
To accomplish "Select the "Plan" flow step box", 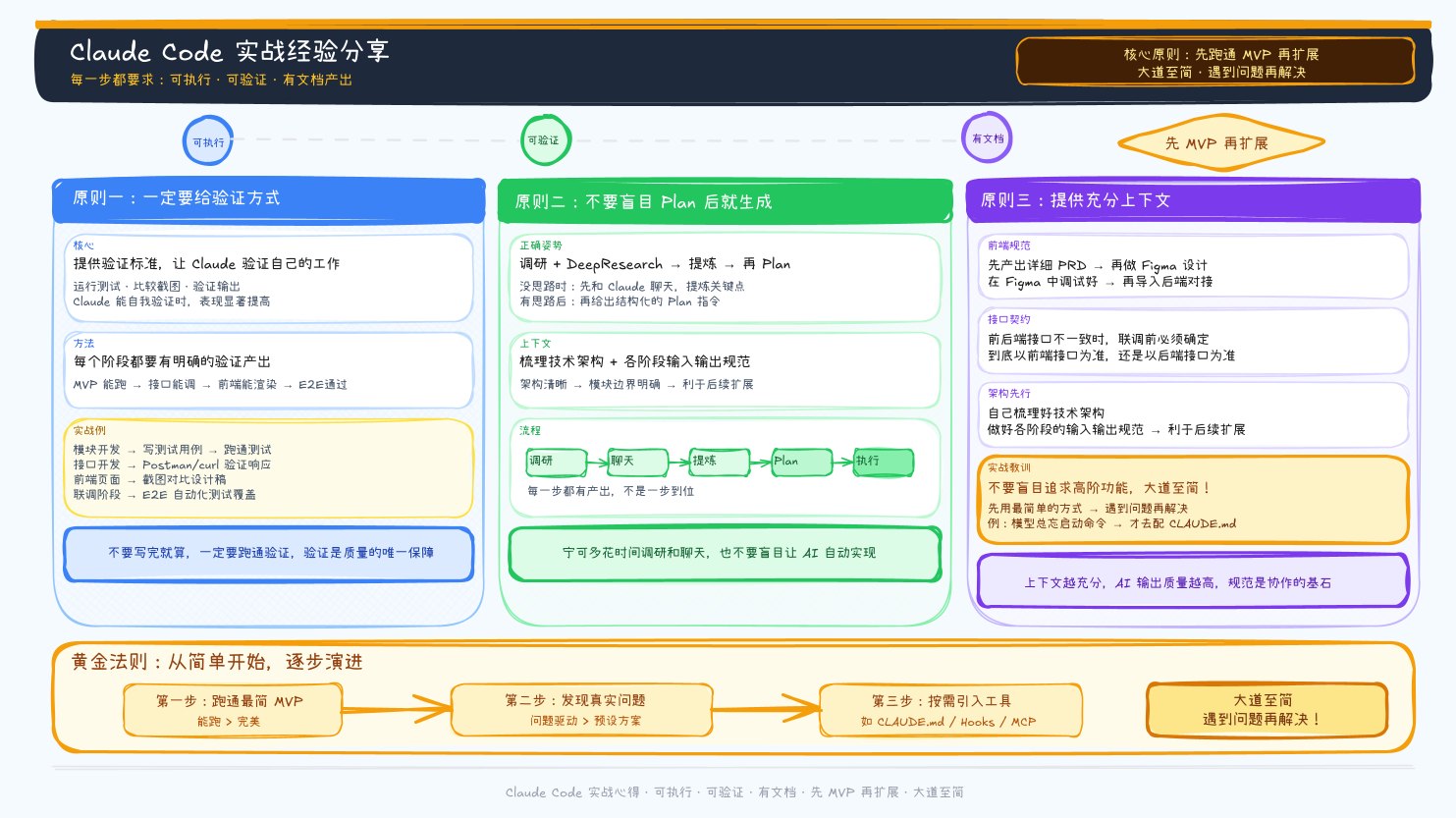I will coord(802,462).
